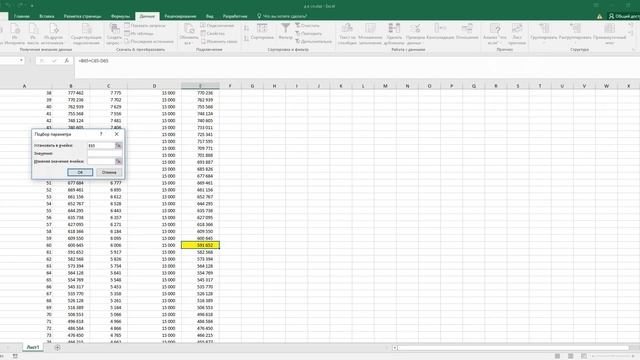Click Изменить связи

(x=219, y=41)
